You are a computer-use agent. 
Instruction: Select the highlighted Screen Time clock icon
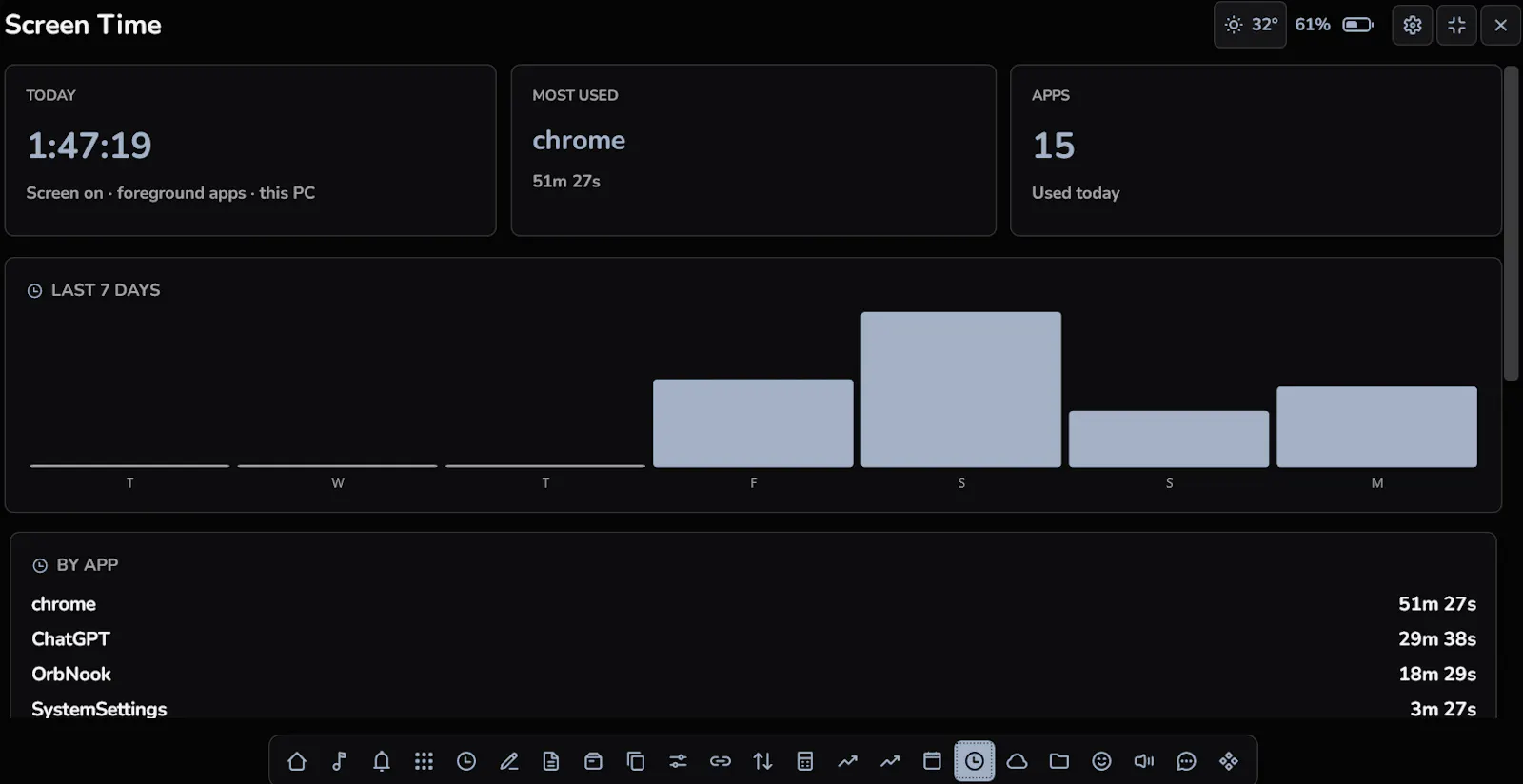coord(975,761)
